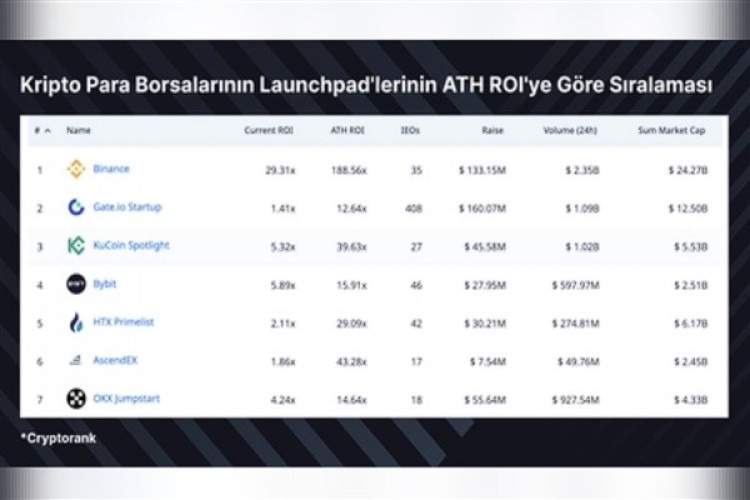Click the KuCoin Spotlight logo icon
The image size is (750, 500).
coord(76,245)
